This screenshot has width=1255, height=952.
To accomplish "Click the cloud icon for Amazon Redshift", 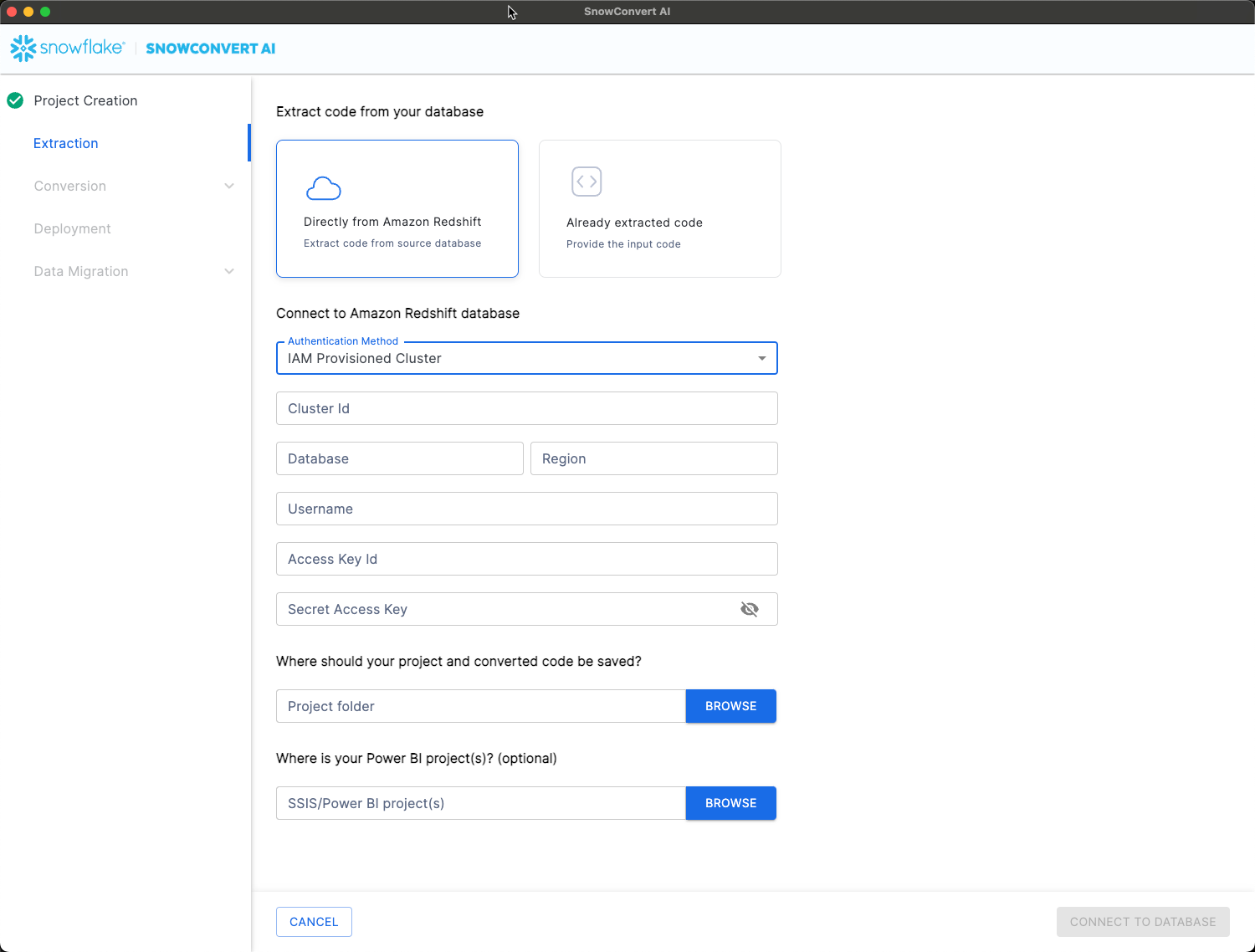I will pyautogui.click(x=324, y=188).
